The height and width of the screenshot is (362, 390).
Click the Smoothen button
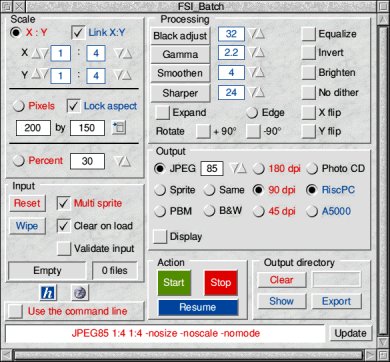click(x=180, y=73)
